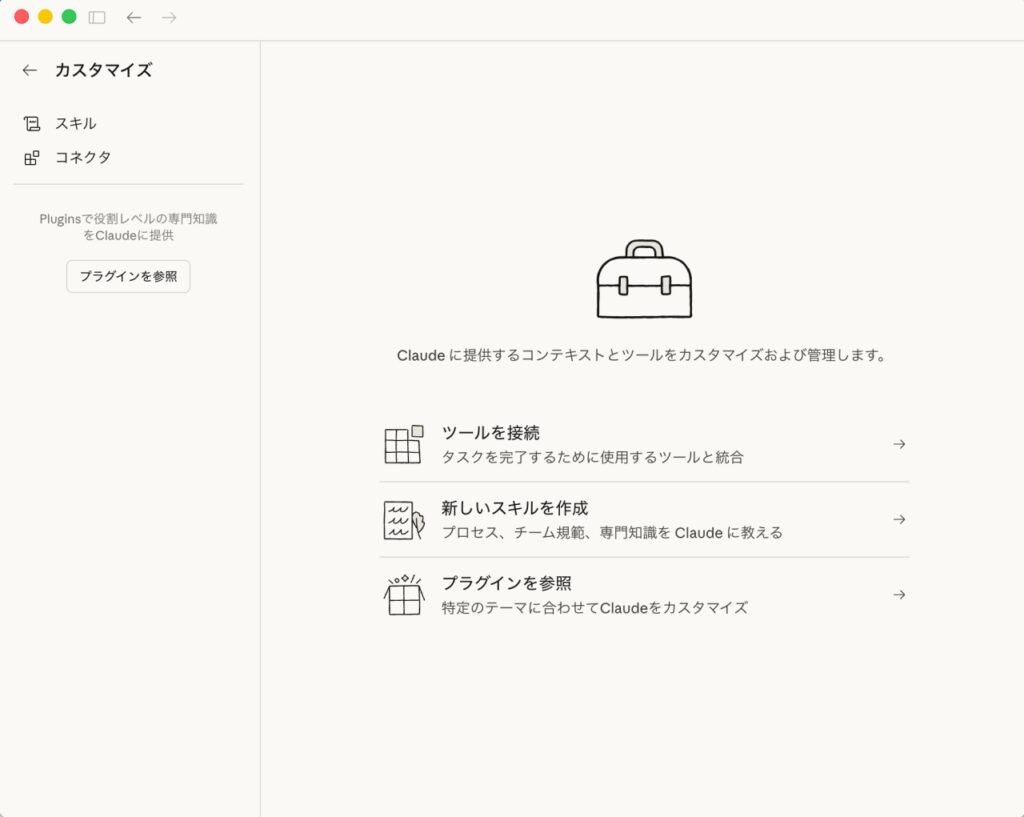
Task: Open the プラグインを参照 row in main list
Action: point(506,583)
